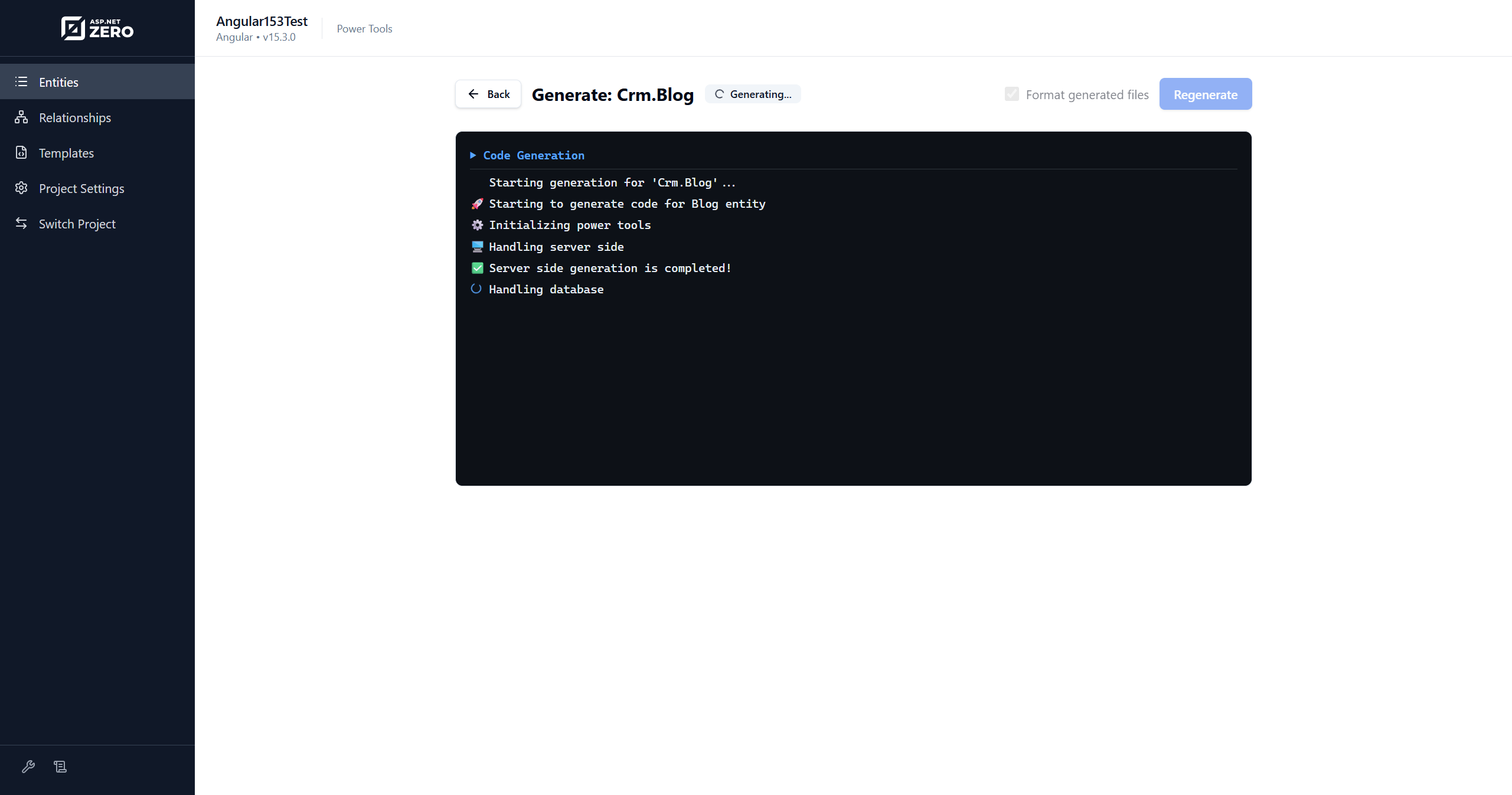
Task: Open the wrench tools icon at sidebar bottom
Action: point(28,767)
